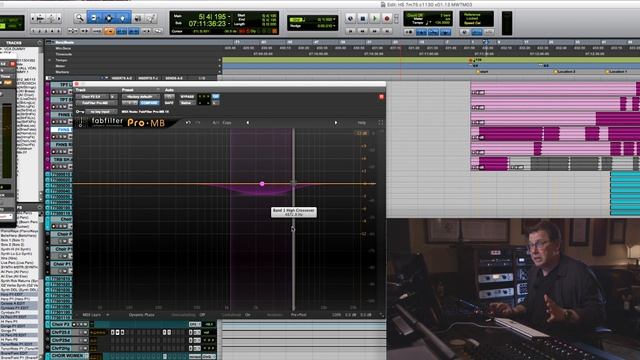Select the Selector tool
Image resolution: width=640 pixels, height=360 pixels.
[109, 18]
